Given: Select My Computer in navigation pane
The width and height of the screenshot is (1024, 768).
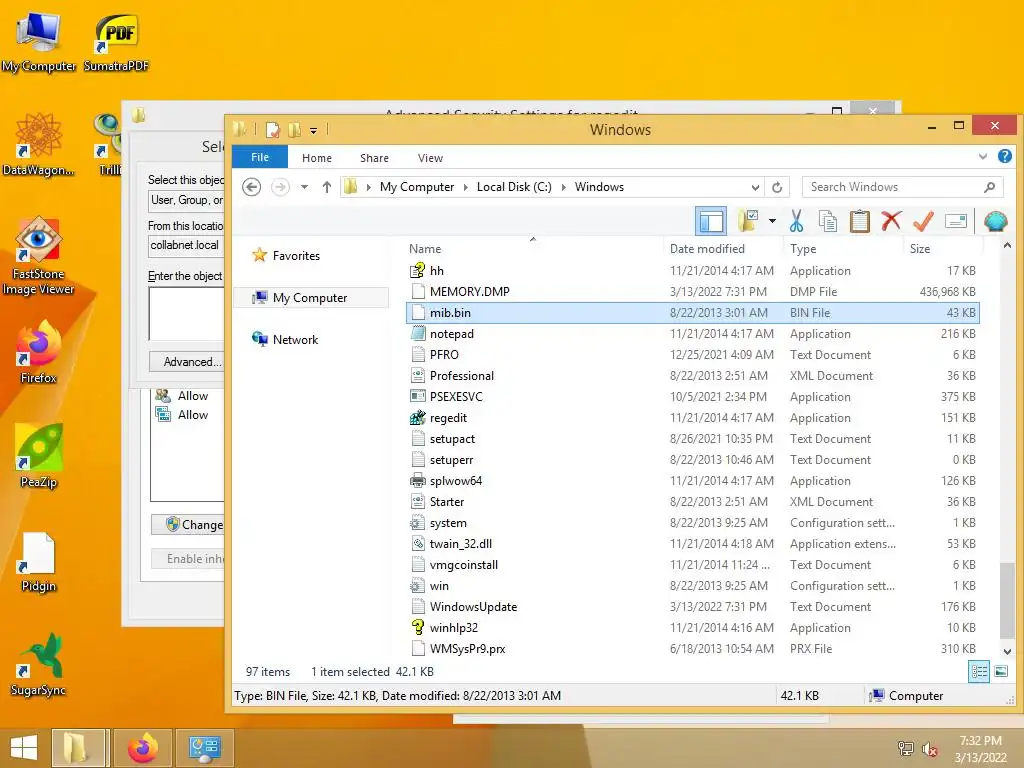Looking at the screenshot, I should click(310, 298).
